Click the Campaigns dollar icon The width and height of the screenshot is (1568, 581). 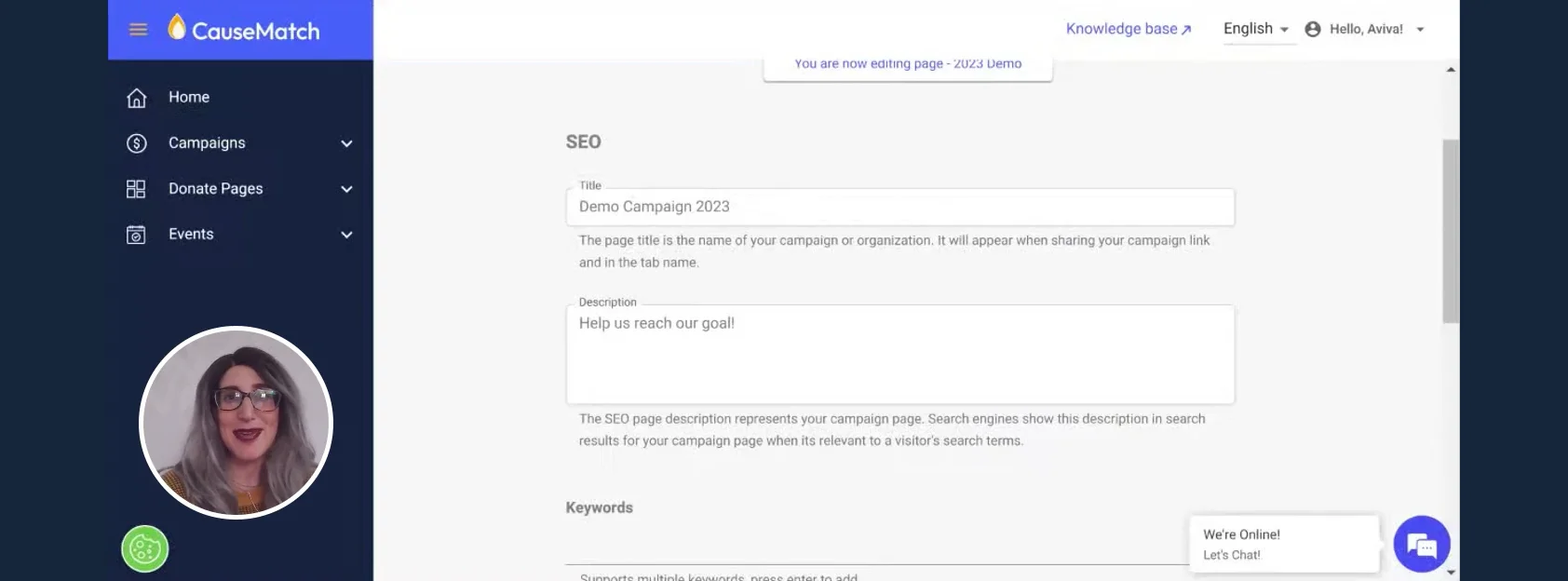[x=137, y=143]
